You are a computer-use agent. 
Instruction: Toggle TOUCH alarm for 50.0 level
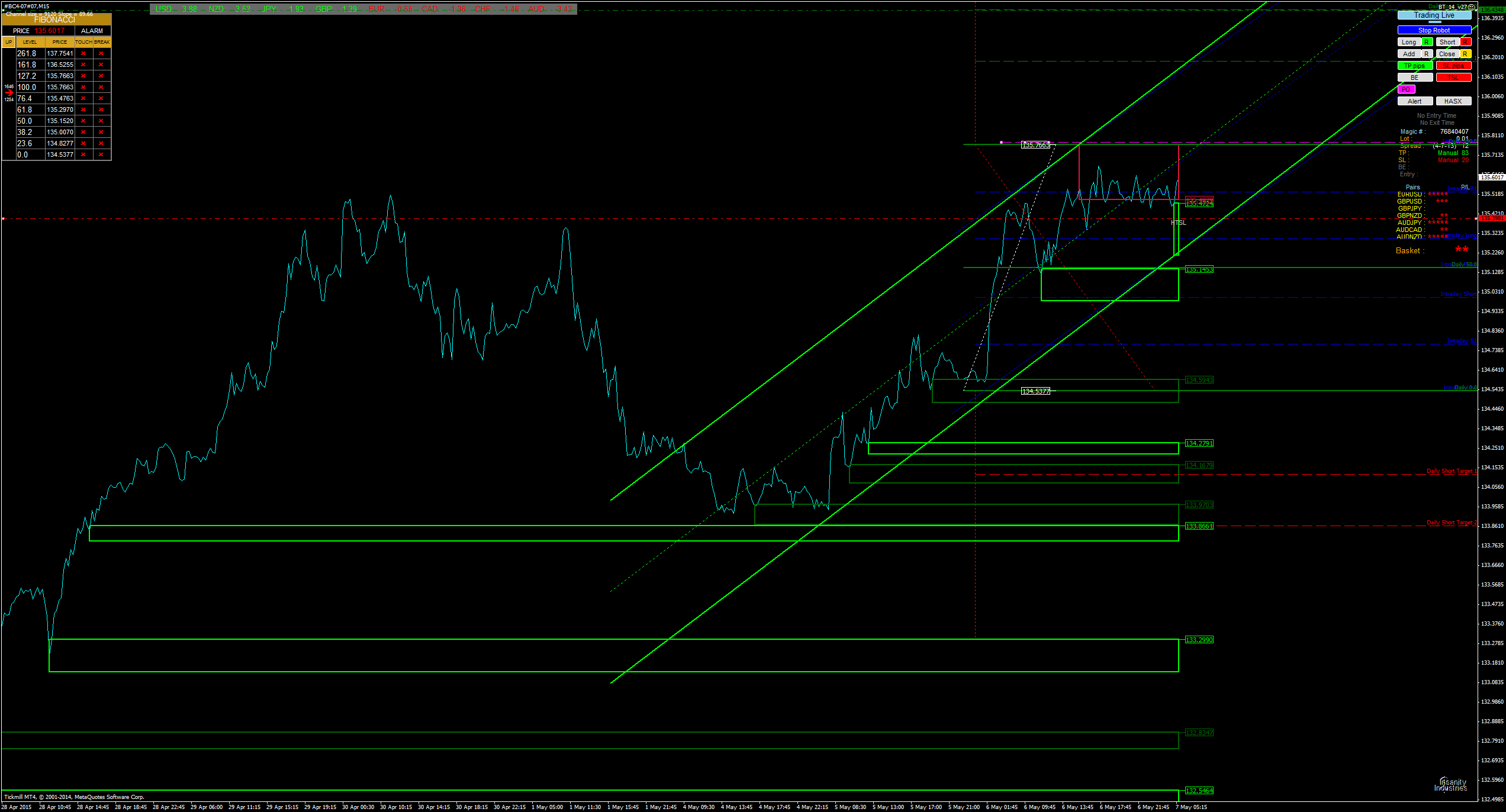click(83, 121)
